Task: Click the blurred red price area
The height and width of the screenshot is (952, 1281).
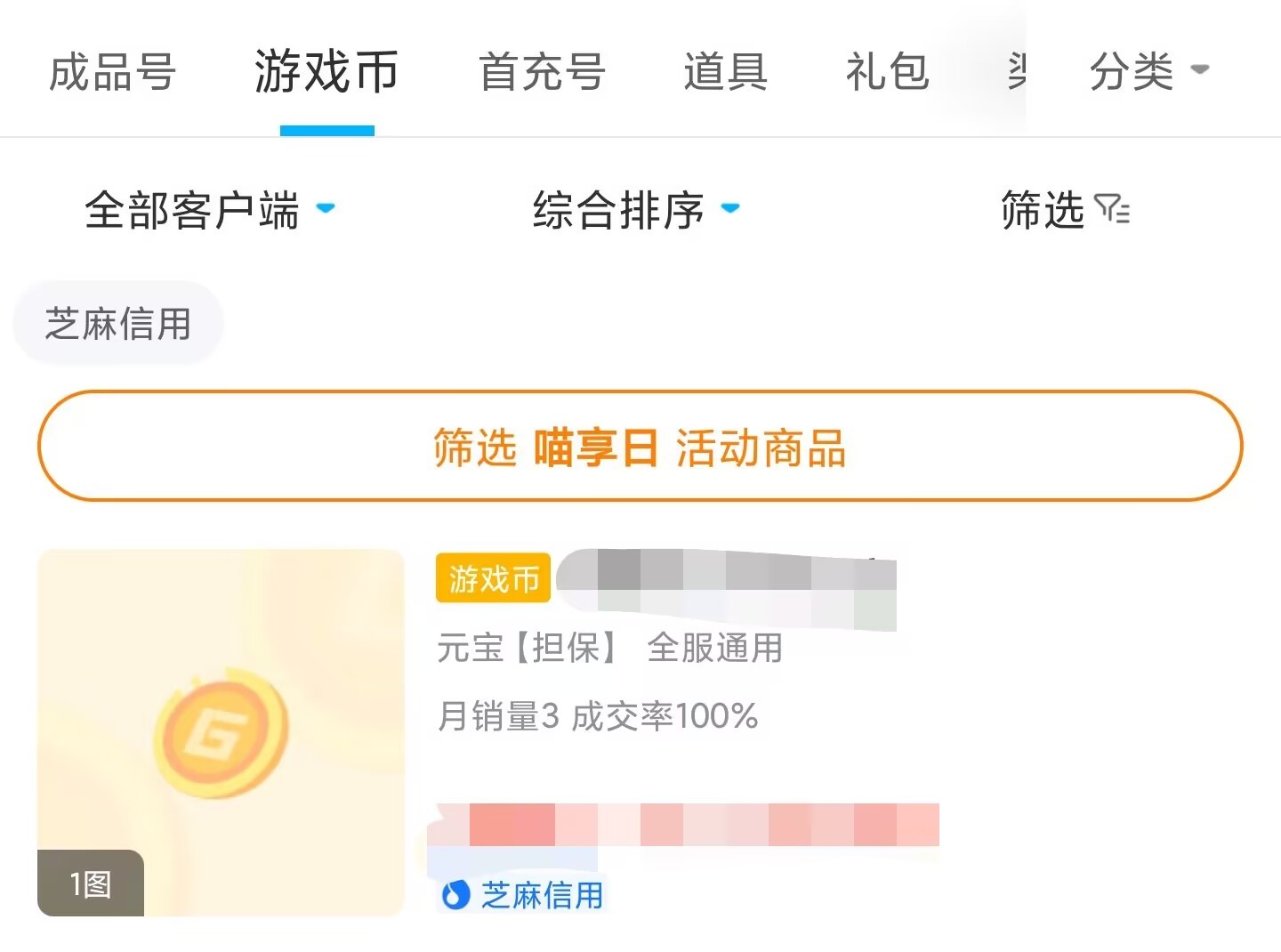Action: tap(685, 824)
